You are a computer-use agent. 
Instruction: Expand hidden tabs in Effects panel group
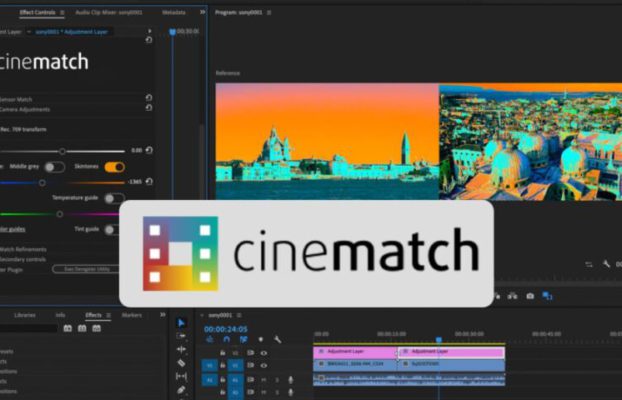pos(163,315)
